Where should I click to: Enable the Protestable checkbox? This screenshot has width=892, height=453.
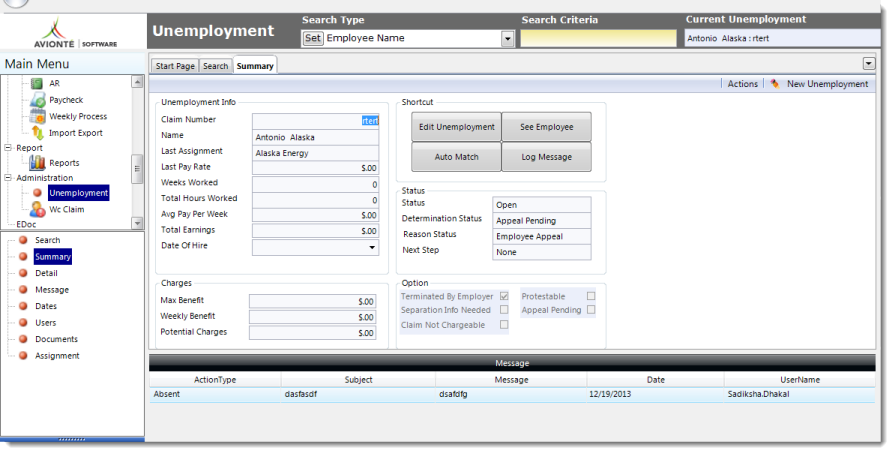click(x=591, y=296)
